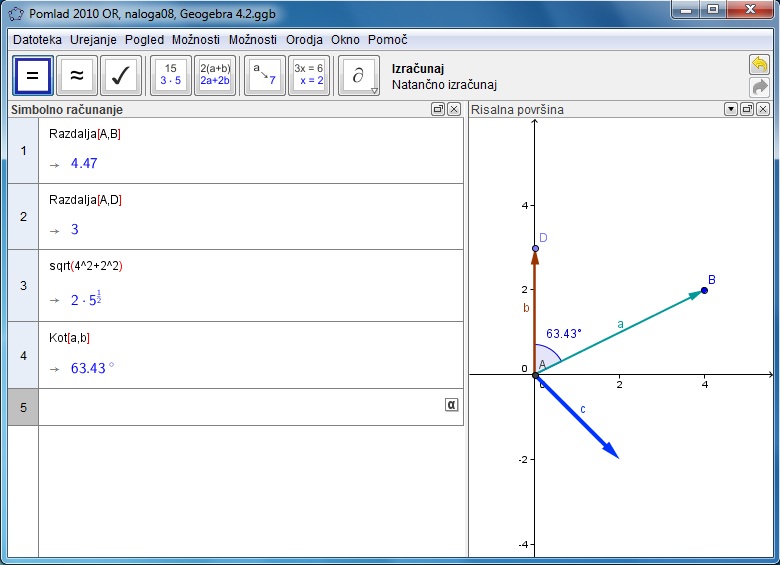Select row header 1 in CAS view
Viewport: 780px width, 565px height.
[22, 150]
